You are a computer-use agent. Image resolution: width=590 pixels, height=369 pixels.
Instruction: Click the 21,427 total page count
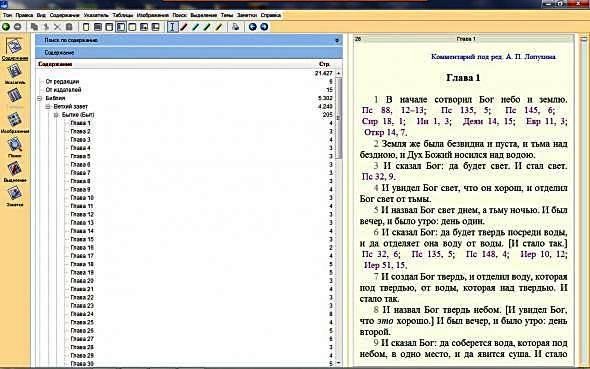click(324, 73)
